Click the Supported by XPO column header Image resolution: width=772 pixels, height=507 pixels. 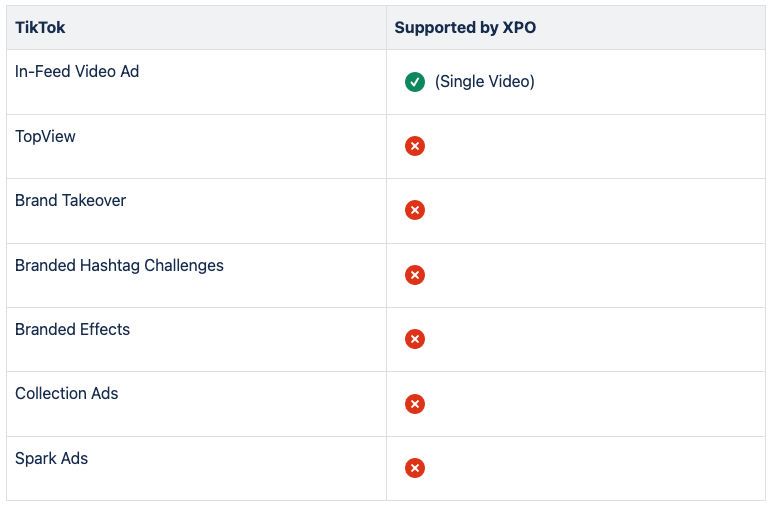click(465, 28)
